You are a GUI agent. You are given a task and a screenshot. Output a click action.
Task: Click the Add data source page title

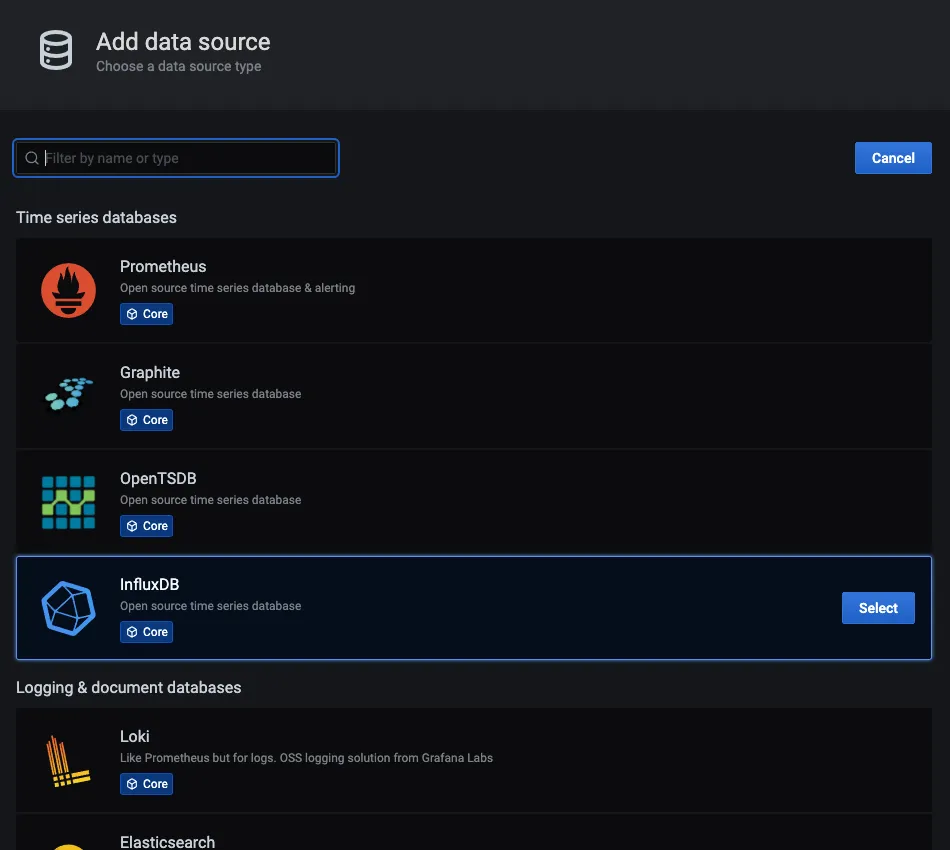[x=183, y=42]
